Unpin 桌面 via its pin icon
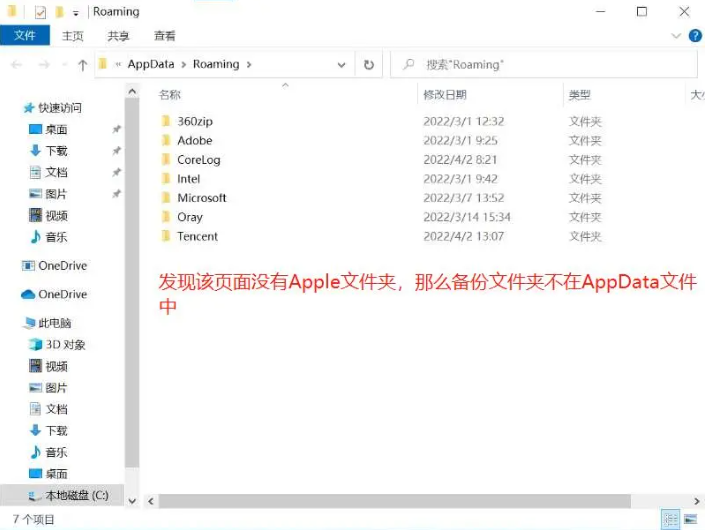The width and height of the screenshot is (706, 530). click(x=116, y=130)
